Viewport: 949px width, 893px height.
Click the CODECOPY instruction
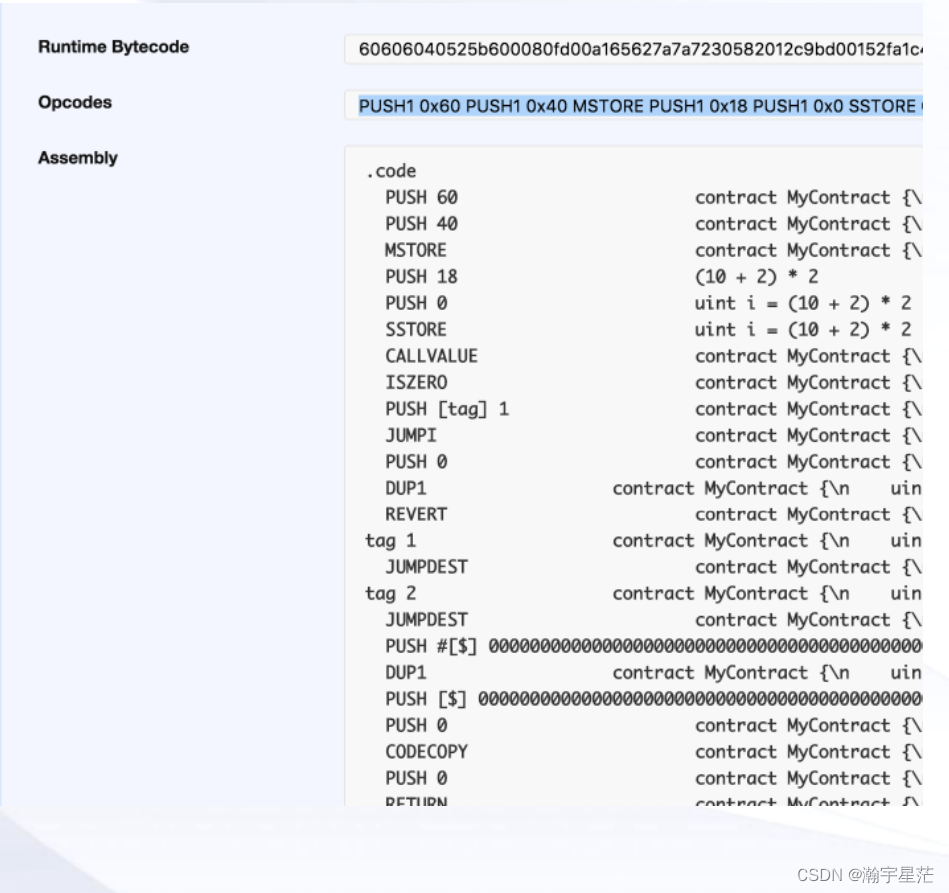click(x=427, y=752)
